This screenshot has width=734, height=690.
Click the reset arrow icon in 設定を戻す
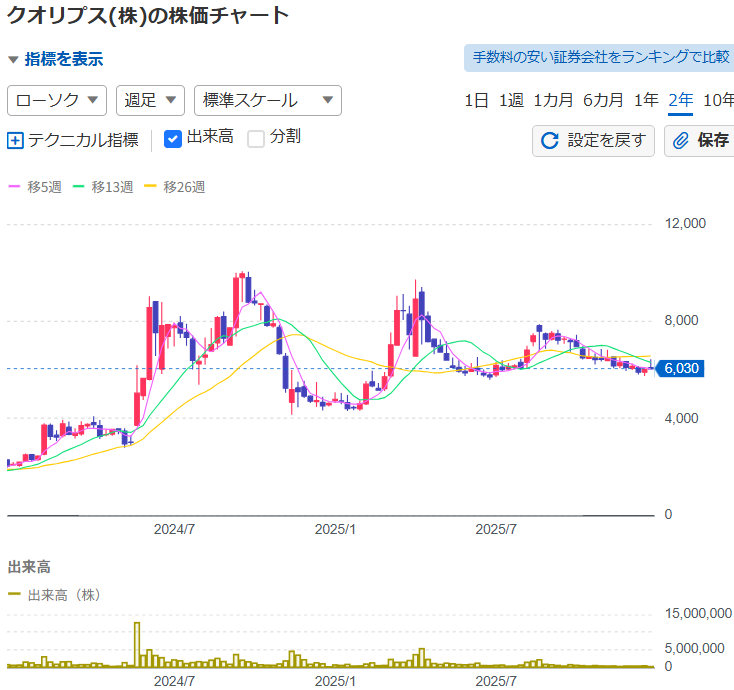point(549,140)
